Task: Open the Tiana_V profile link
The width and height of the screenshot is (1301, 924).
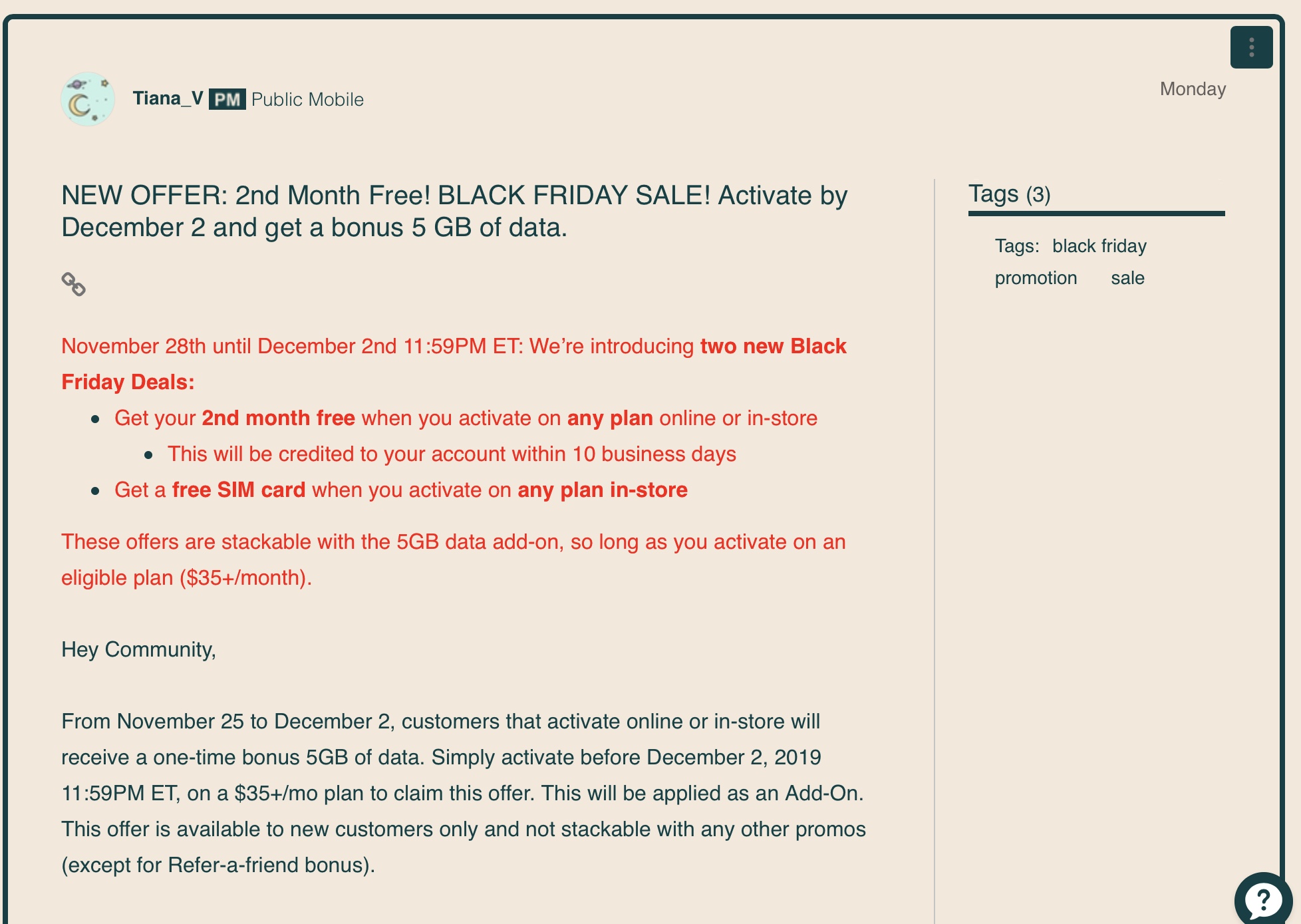Action: click(x=168, y=98)
